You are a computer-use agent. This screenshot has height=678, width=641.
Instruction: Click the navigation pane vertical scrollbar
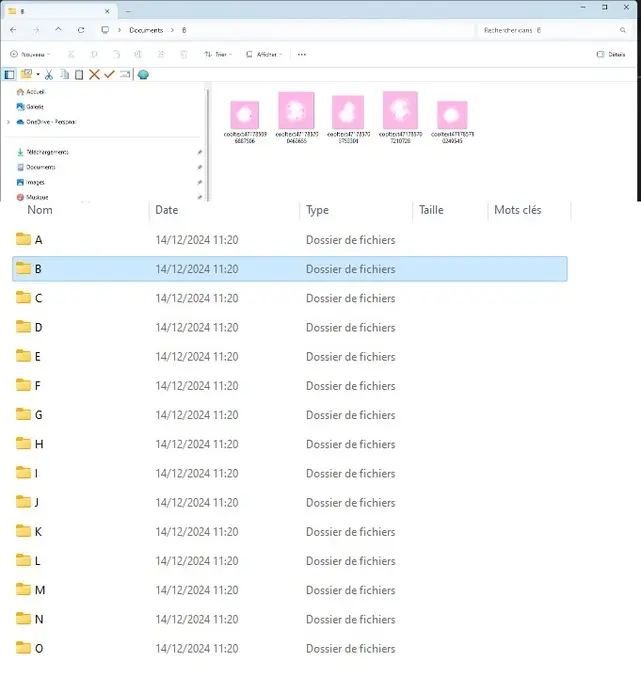(208, 145)
